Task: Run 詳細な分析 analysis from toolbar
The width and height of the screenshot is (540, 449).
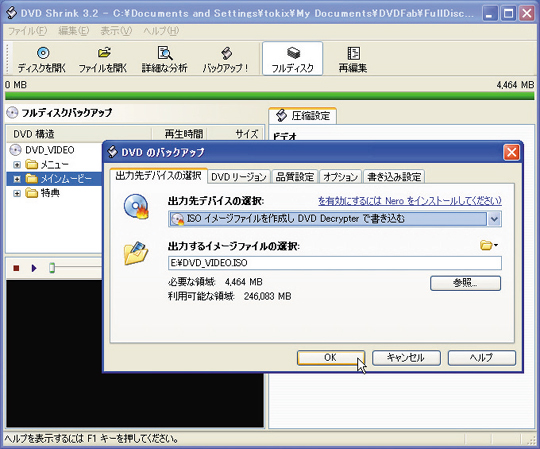Action: [x=165, y=59]
